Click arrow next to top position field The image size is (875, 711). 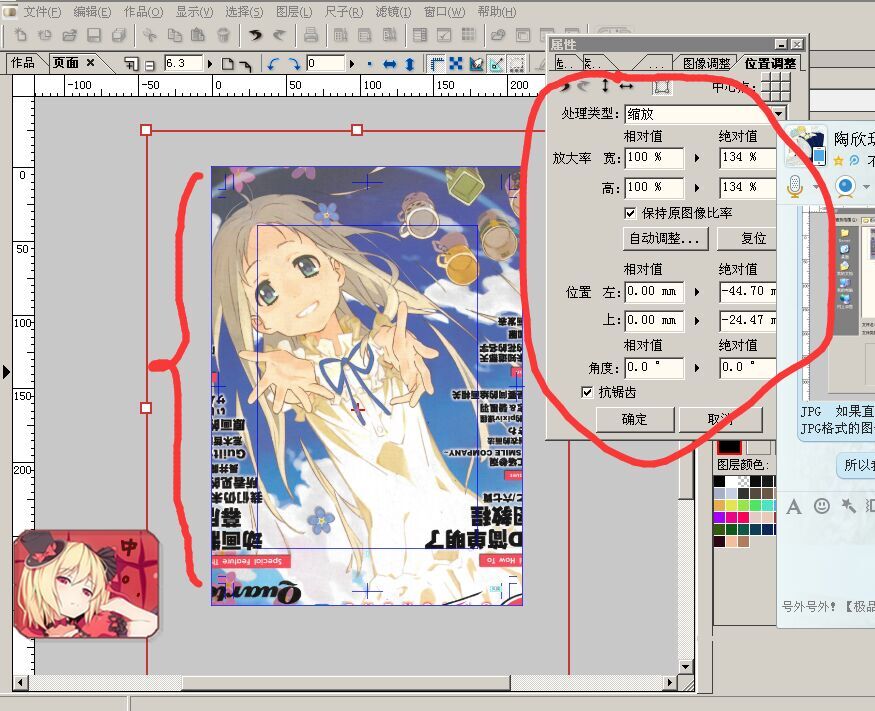click(x=697, y=320)
